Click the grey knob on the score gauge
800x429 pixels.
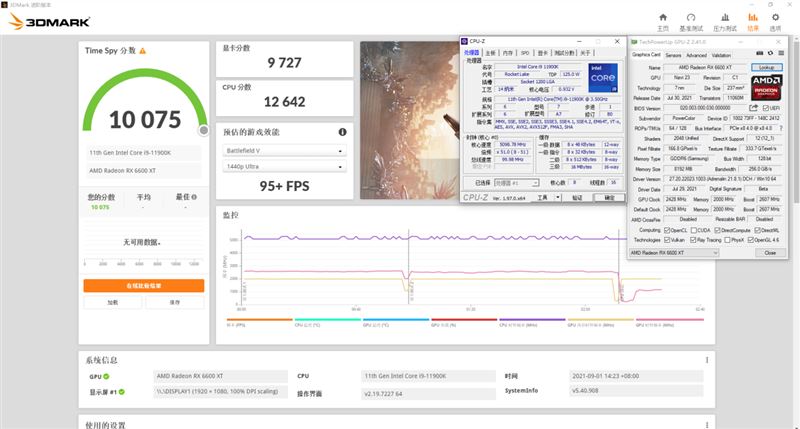tap(204, 131)
